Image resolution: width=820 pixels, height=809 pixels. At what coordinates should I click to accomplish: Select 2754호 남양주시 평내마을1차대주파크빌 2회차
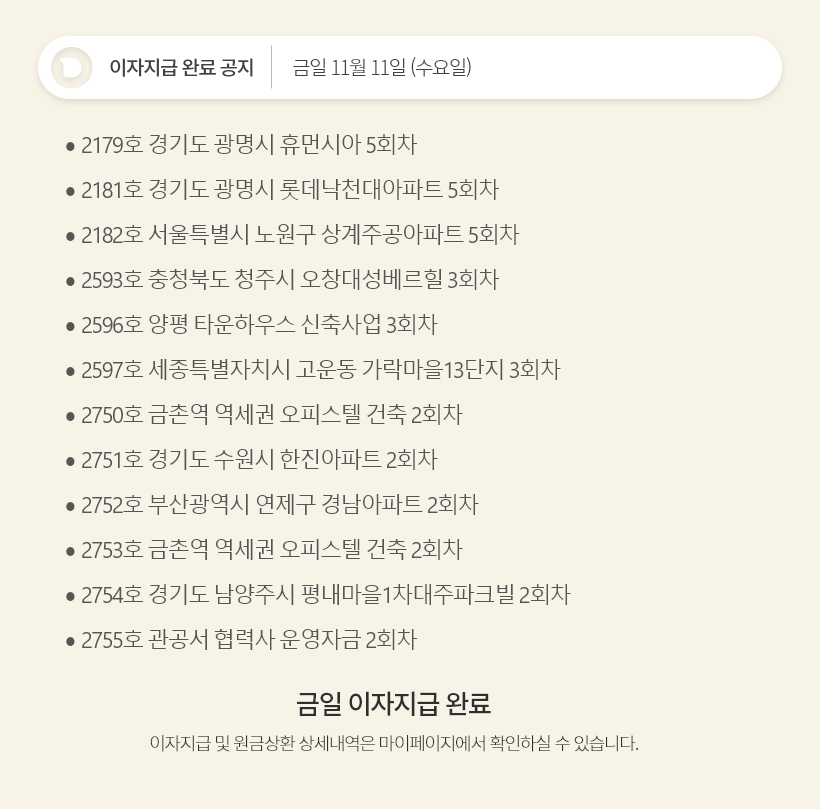pyautogui.click(x=325, y=595)
